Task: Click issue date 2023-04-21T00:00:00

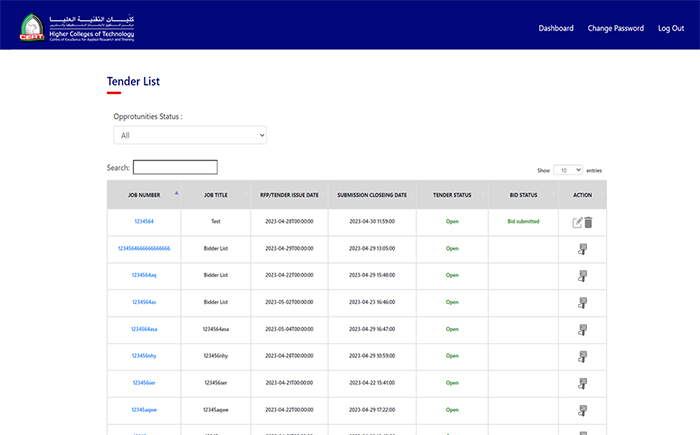Action: [x=289, y=383]
